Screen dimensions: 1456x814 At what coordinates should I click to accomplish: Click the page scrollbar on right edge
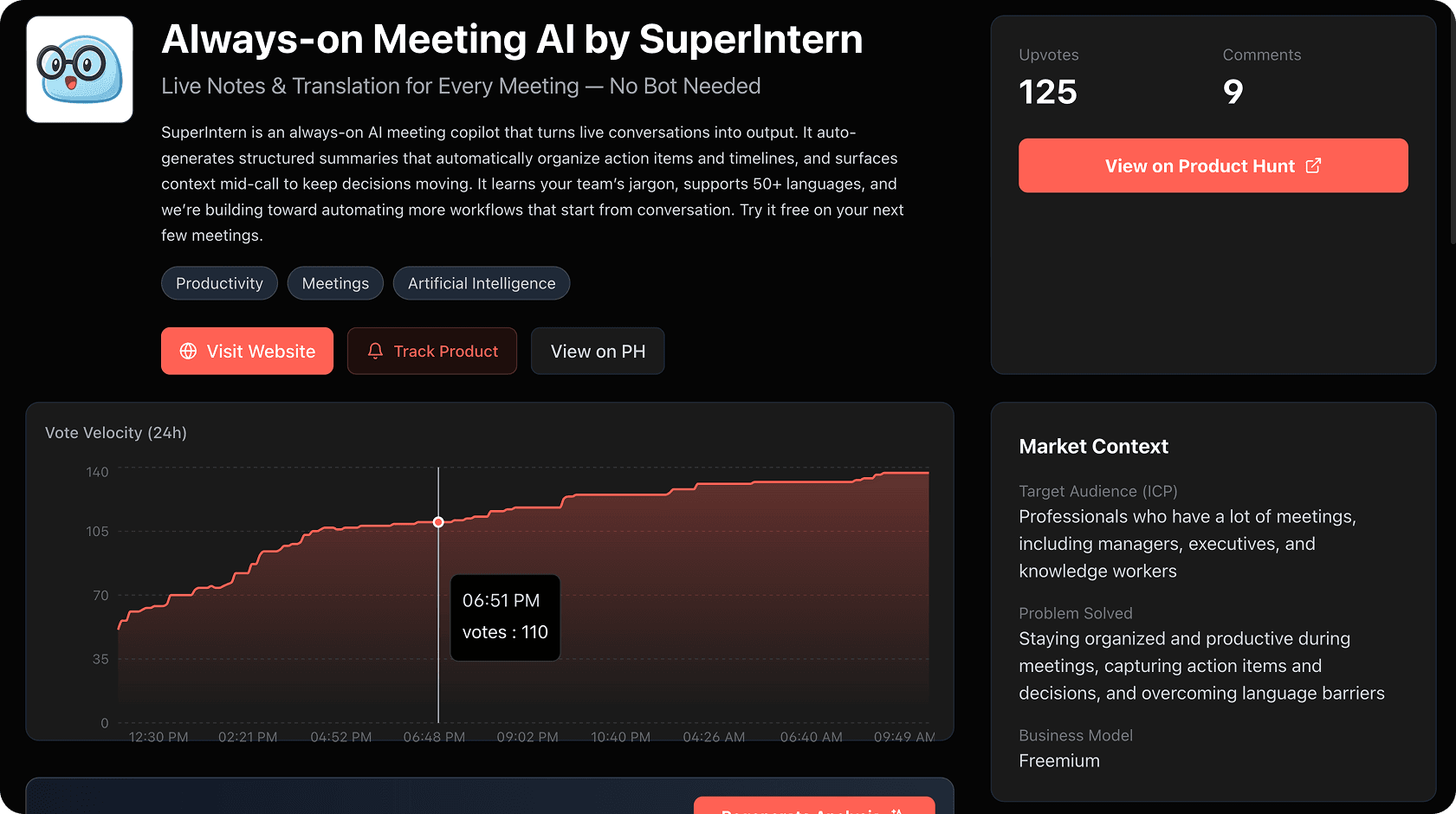(1453, 130)
